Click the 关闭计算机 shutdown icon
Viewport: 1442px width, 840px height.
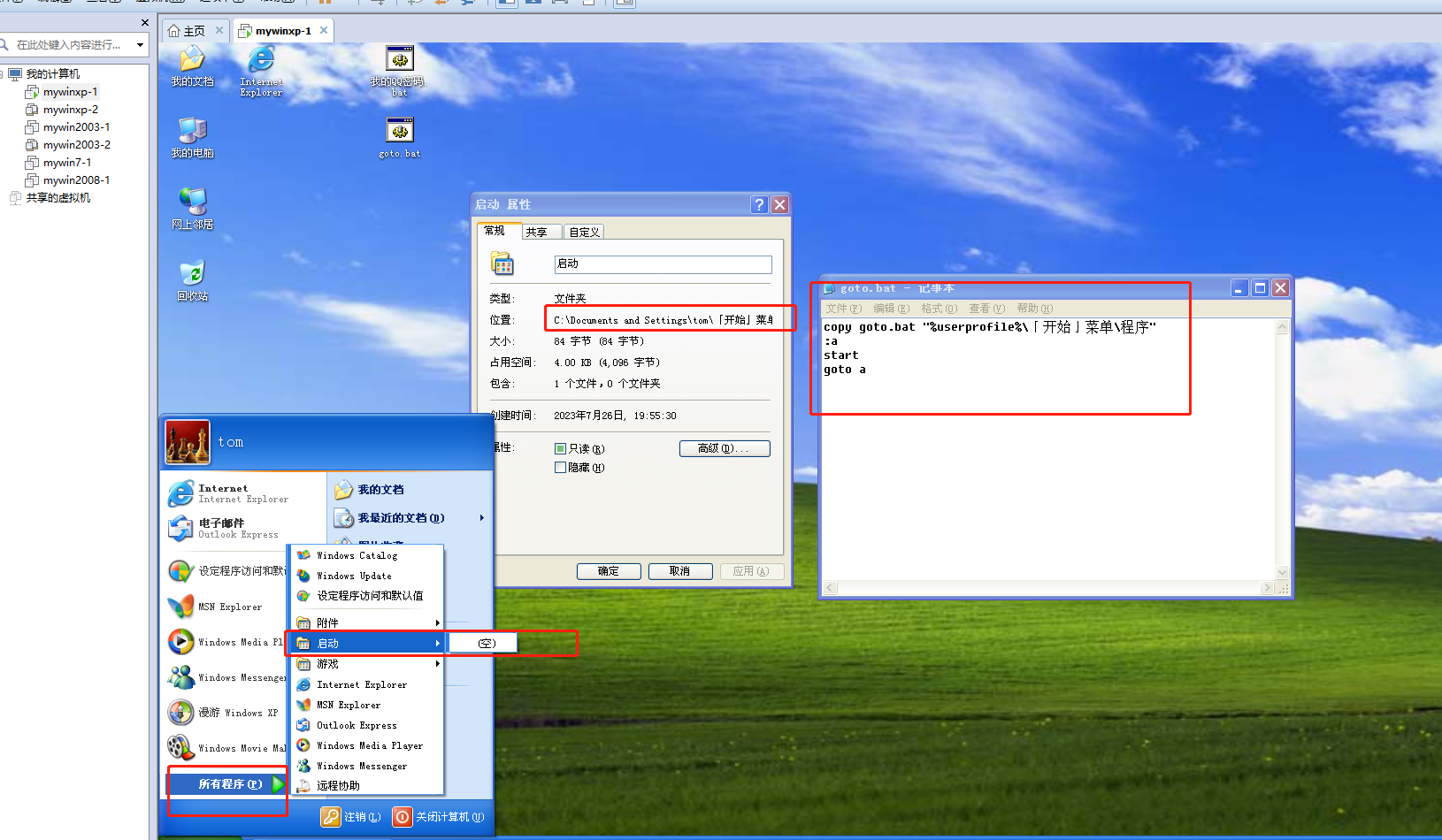(403, 817)
